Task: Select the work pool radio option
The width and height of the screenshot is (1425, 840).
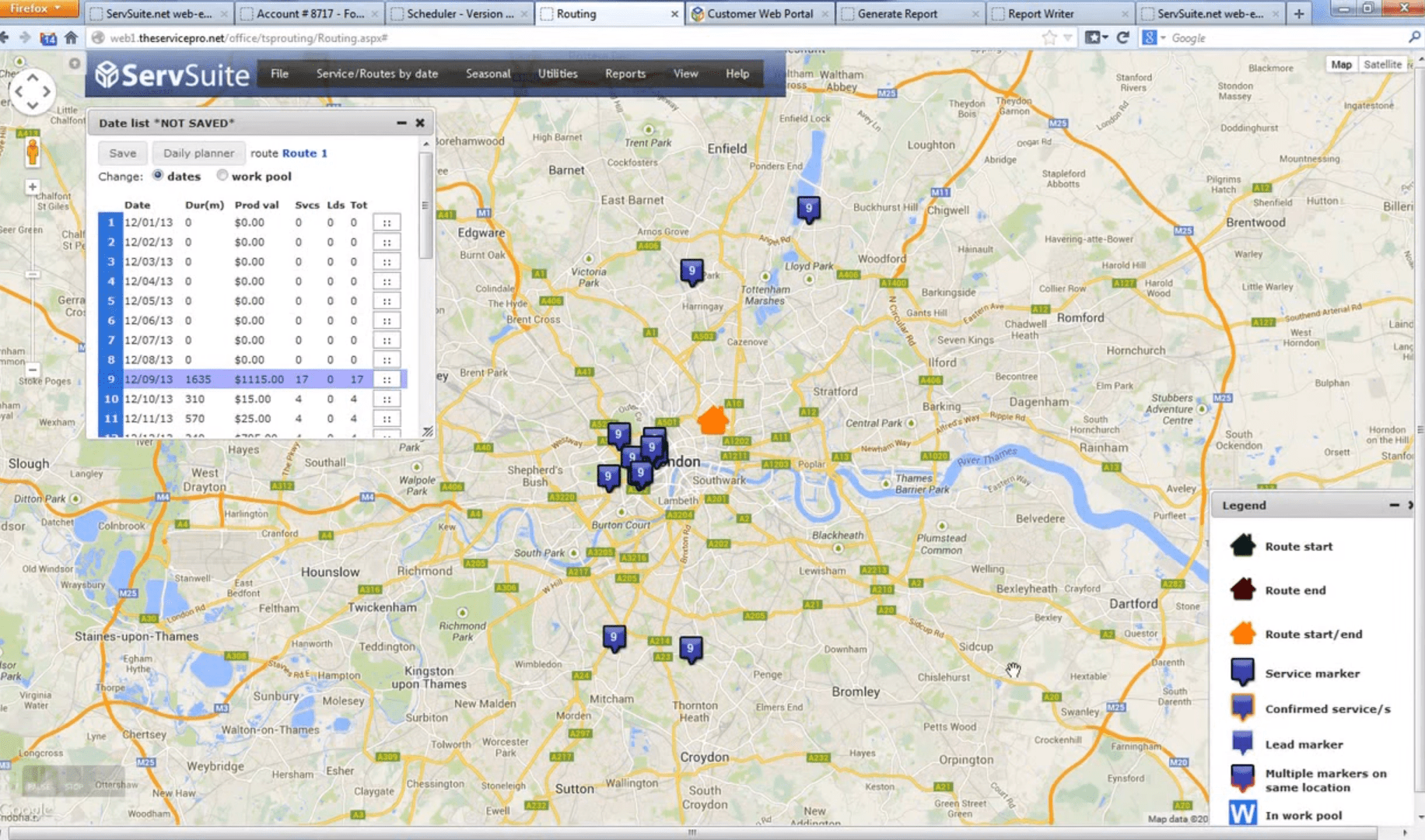Action: point(222,176)
